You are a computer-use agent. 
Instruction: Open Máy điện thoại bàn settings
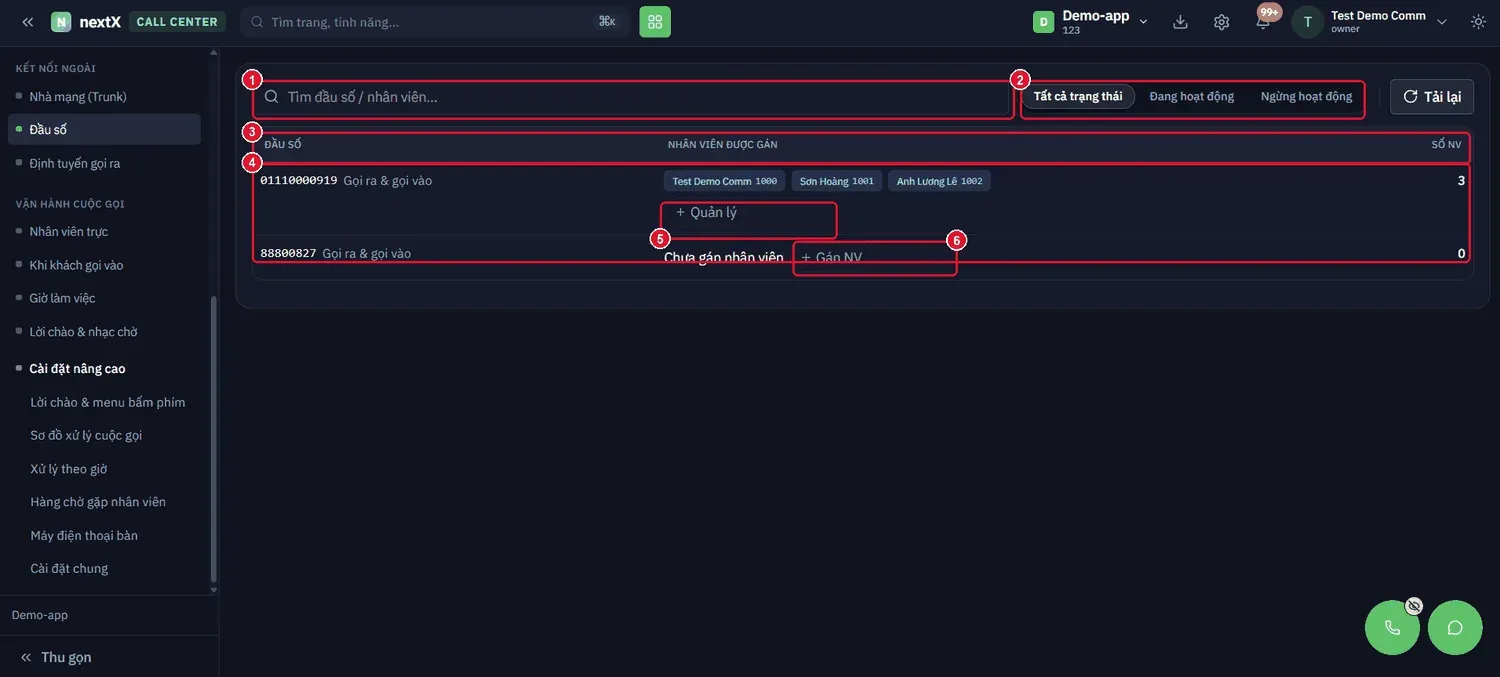coord(84,536)
